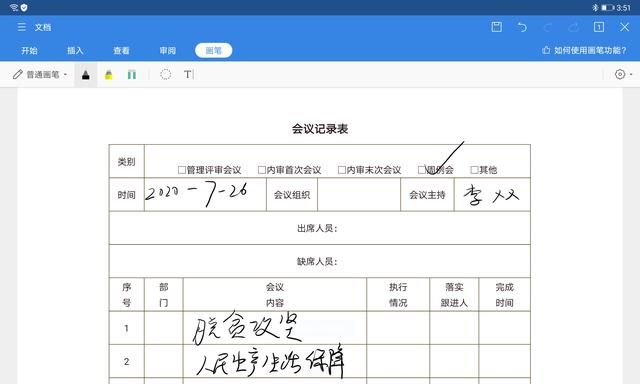Expand the 普通画笔 pen type dropdown
The height and width of the screenshot is (384, 640).
click(40, 74)
